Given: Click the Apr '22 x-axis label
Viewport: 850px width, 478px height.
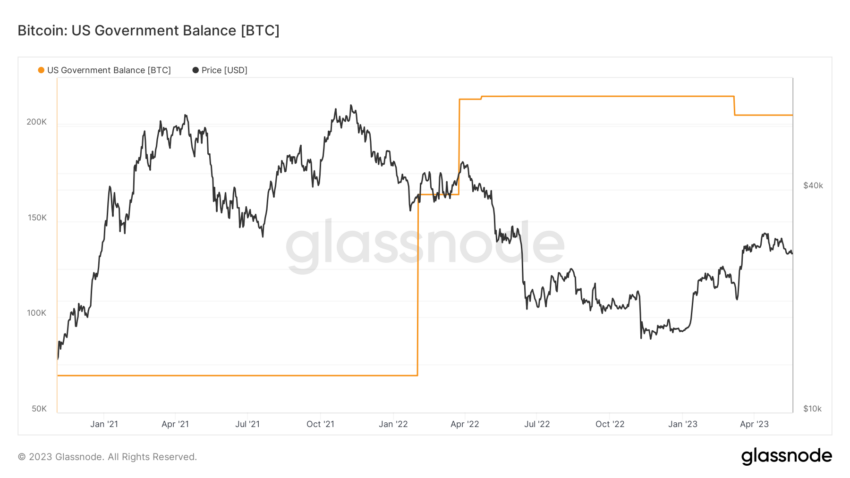Looking at the screenshot, I should (x=465, y=424).
